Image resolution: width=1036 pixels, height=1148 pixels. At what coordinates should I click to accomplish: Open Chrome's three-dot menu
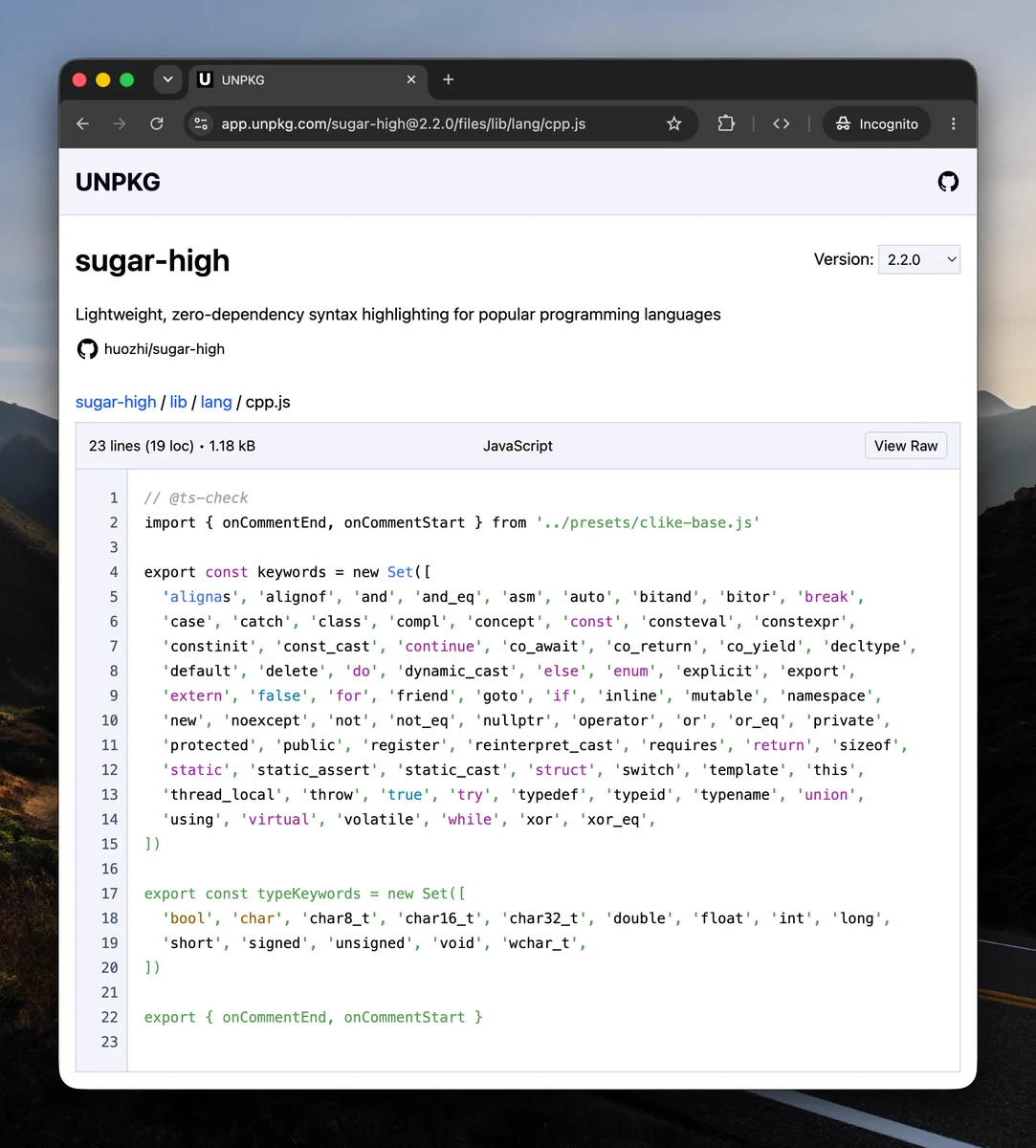[953, 123]
